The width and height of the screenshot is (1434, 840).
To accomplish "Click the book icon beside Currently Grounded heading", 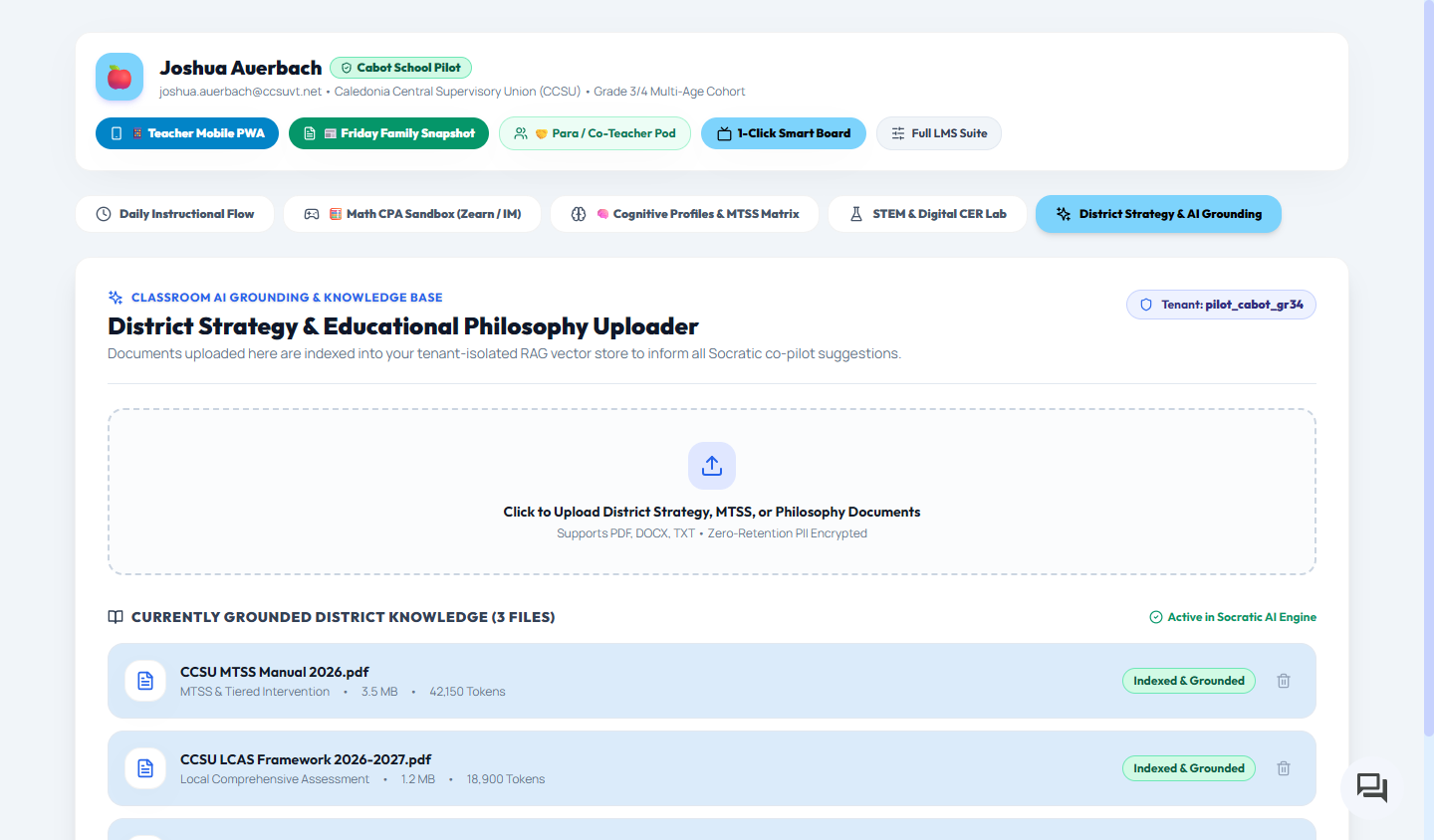I will [116, 617].
